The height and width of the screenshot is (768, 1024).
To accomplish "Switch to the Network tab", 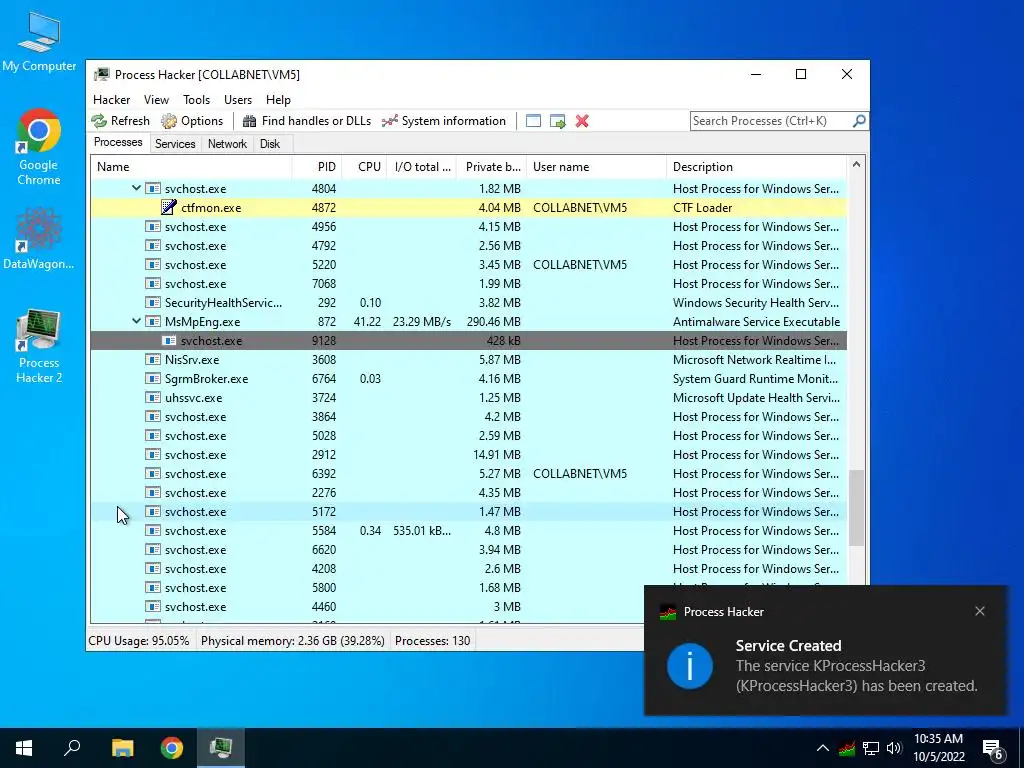I will (227, 144).
